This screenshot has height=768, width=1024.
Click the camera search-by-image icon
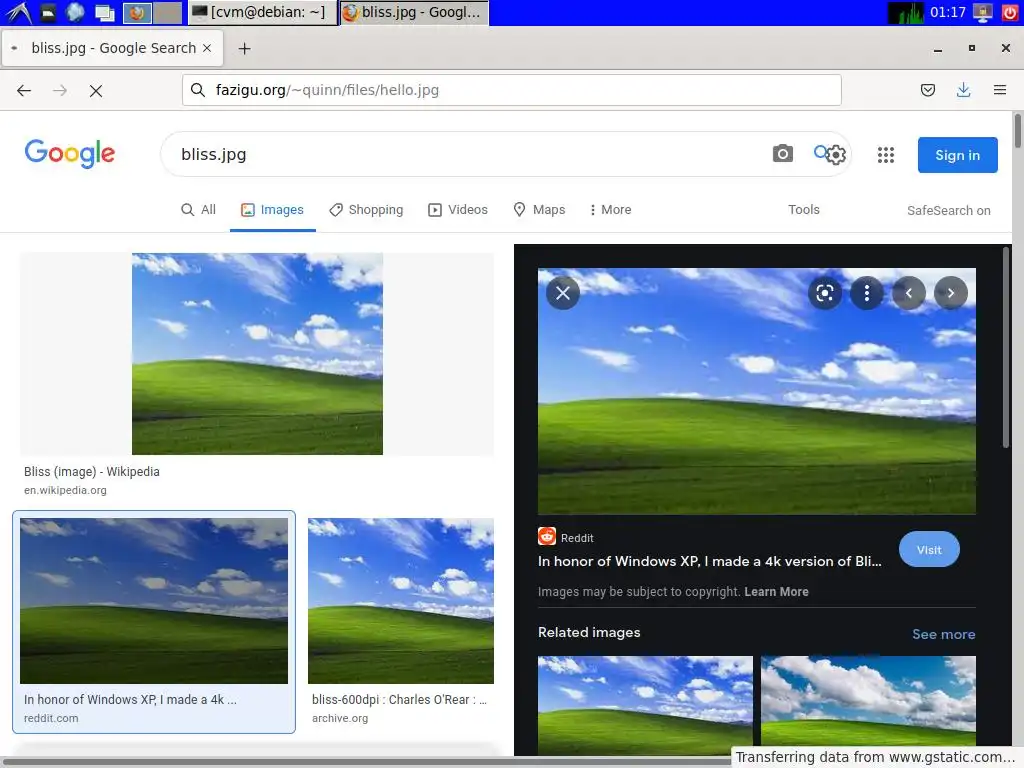(782, 153)
